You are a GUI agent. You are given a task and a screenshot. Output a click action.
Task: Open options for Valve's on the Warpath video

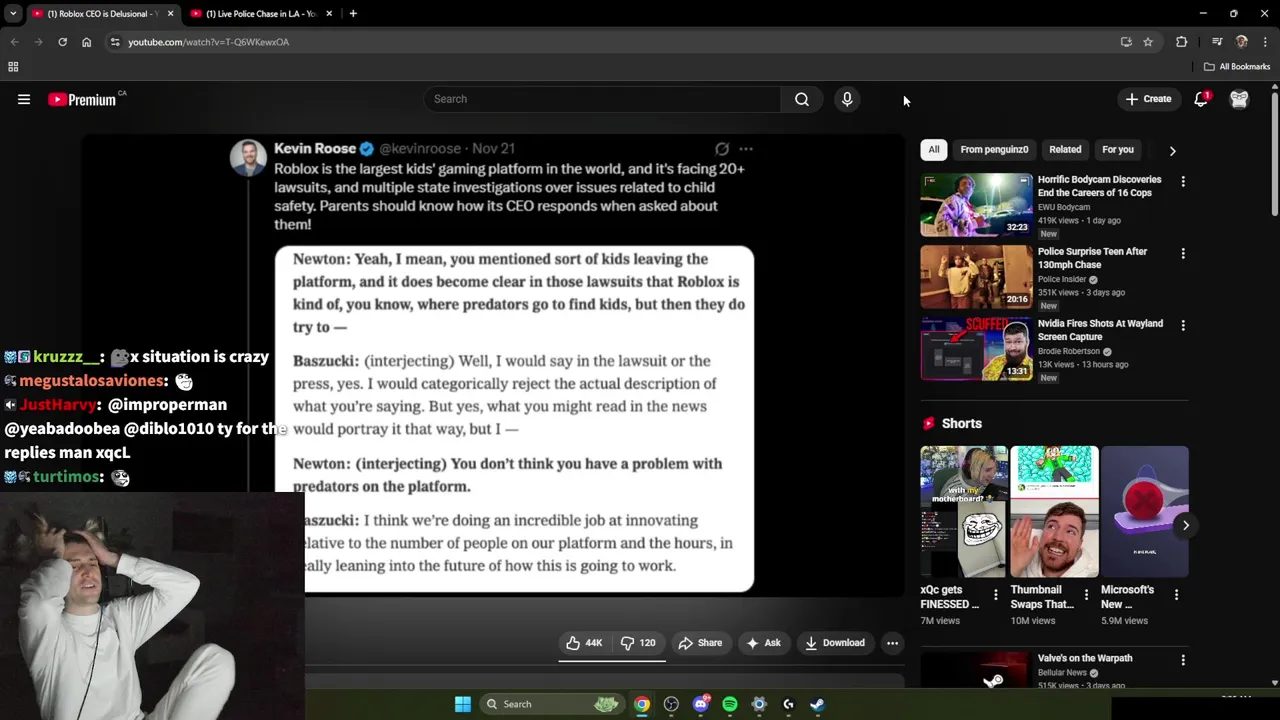[1183, 660]
